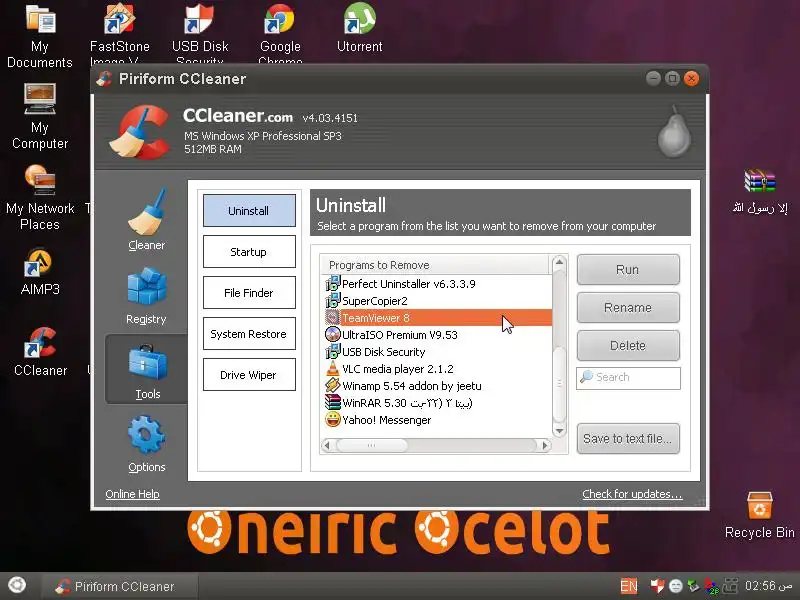
Task: Open the Online Help link
Action: pyautogui.click(x=133, y=494)
